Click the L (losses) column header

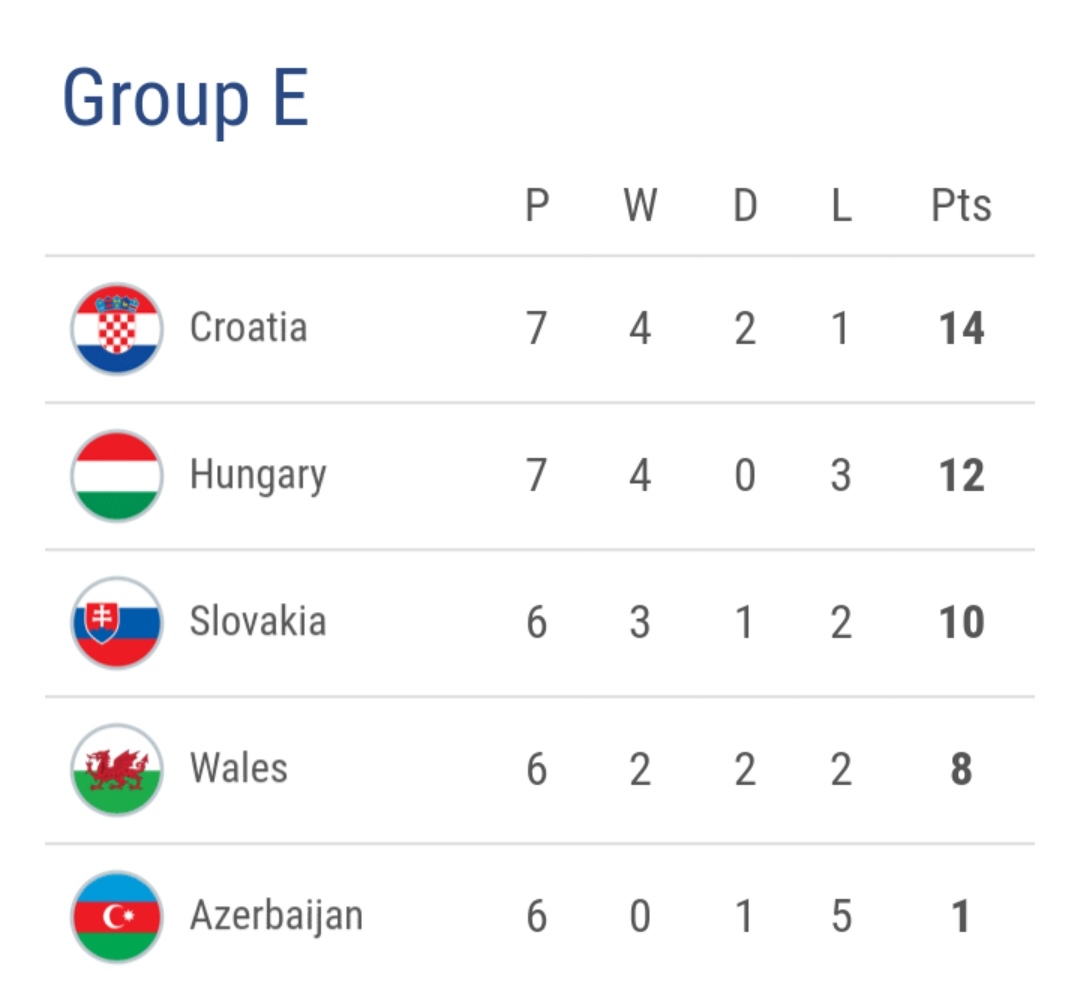point(841,206)
